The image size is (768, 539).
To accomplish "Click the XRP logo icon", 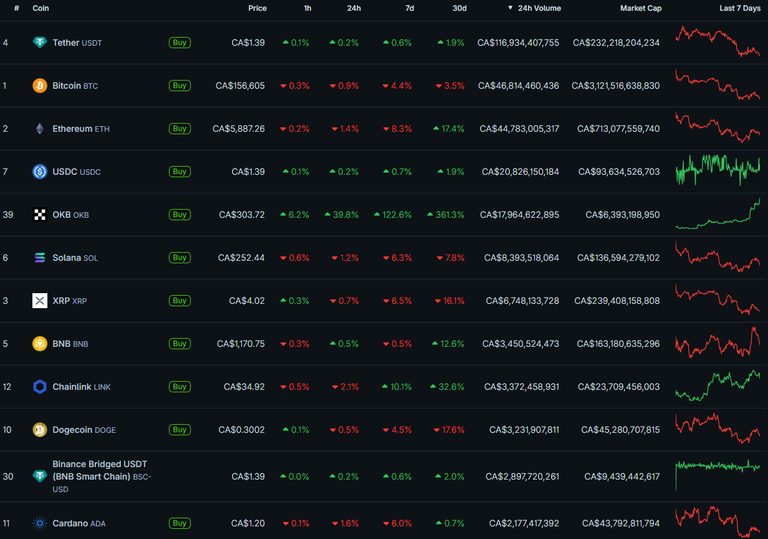I will [40, 300].
